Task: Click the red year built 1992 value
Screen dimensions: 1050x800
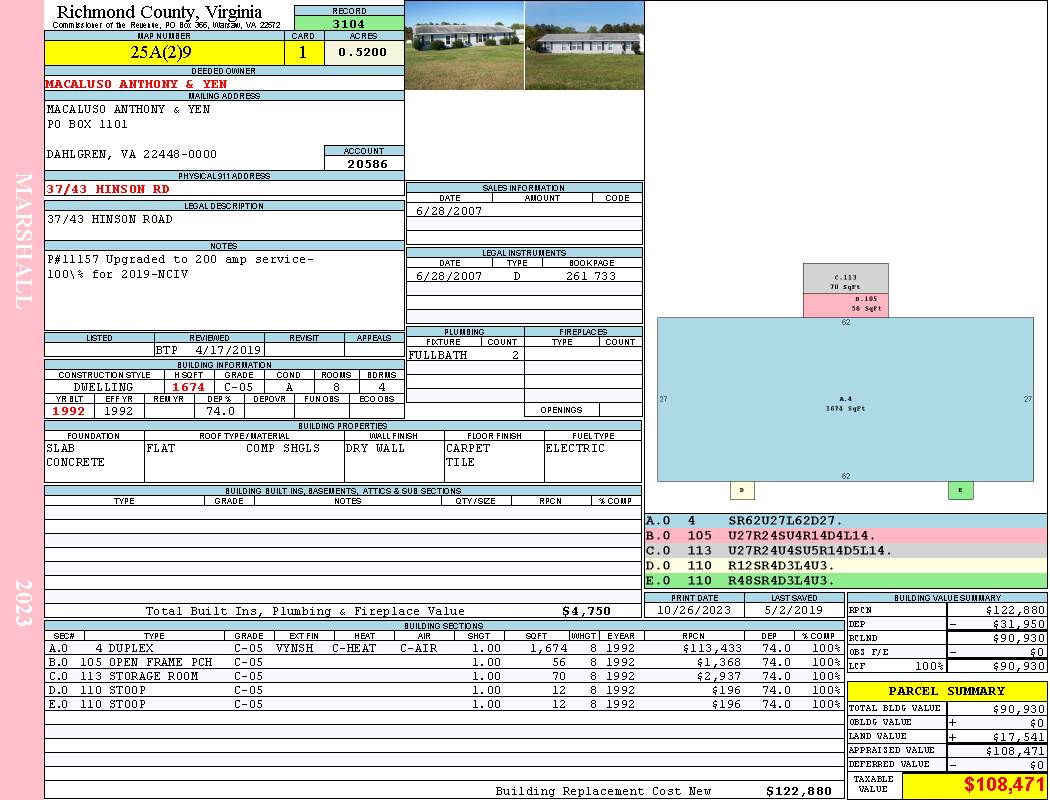Action: (69, 411)
